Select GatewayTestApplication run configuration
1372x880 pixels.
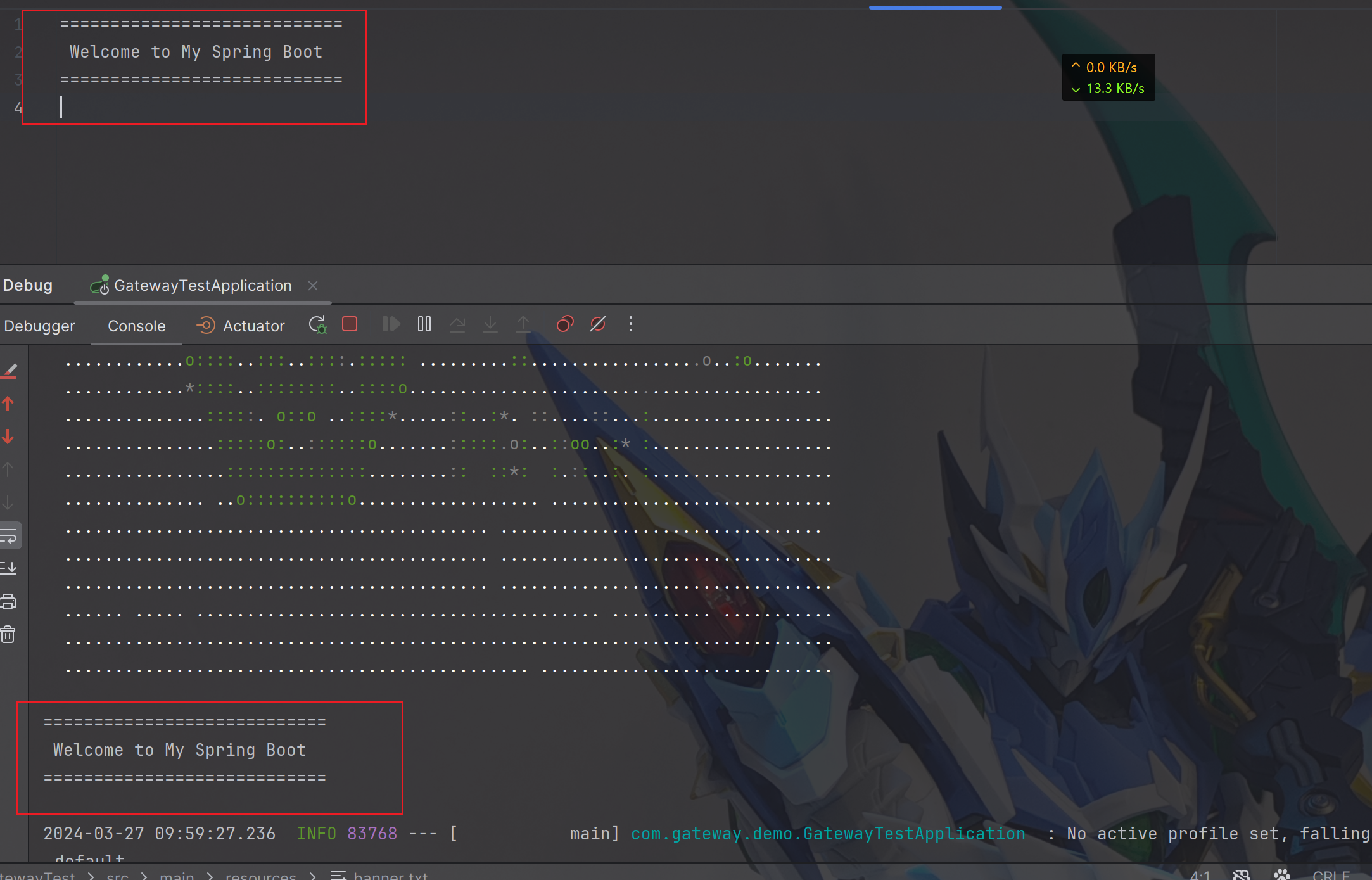200,285
